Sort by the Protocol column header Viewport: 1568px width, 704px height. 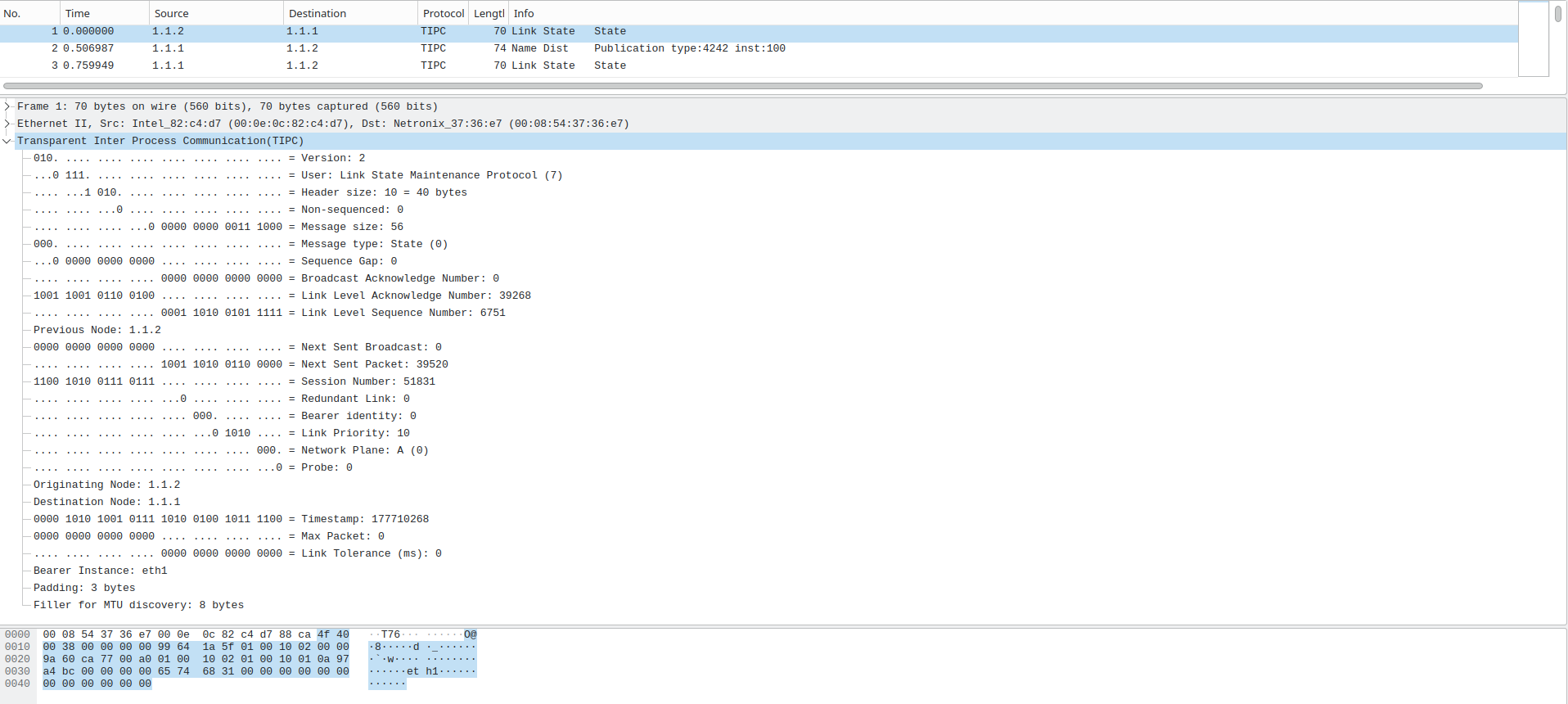pos(443,13)
